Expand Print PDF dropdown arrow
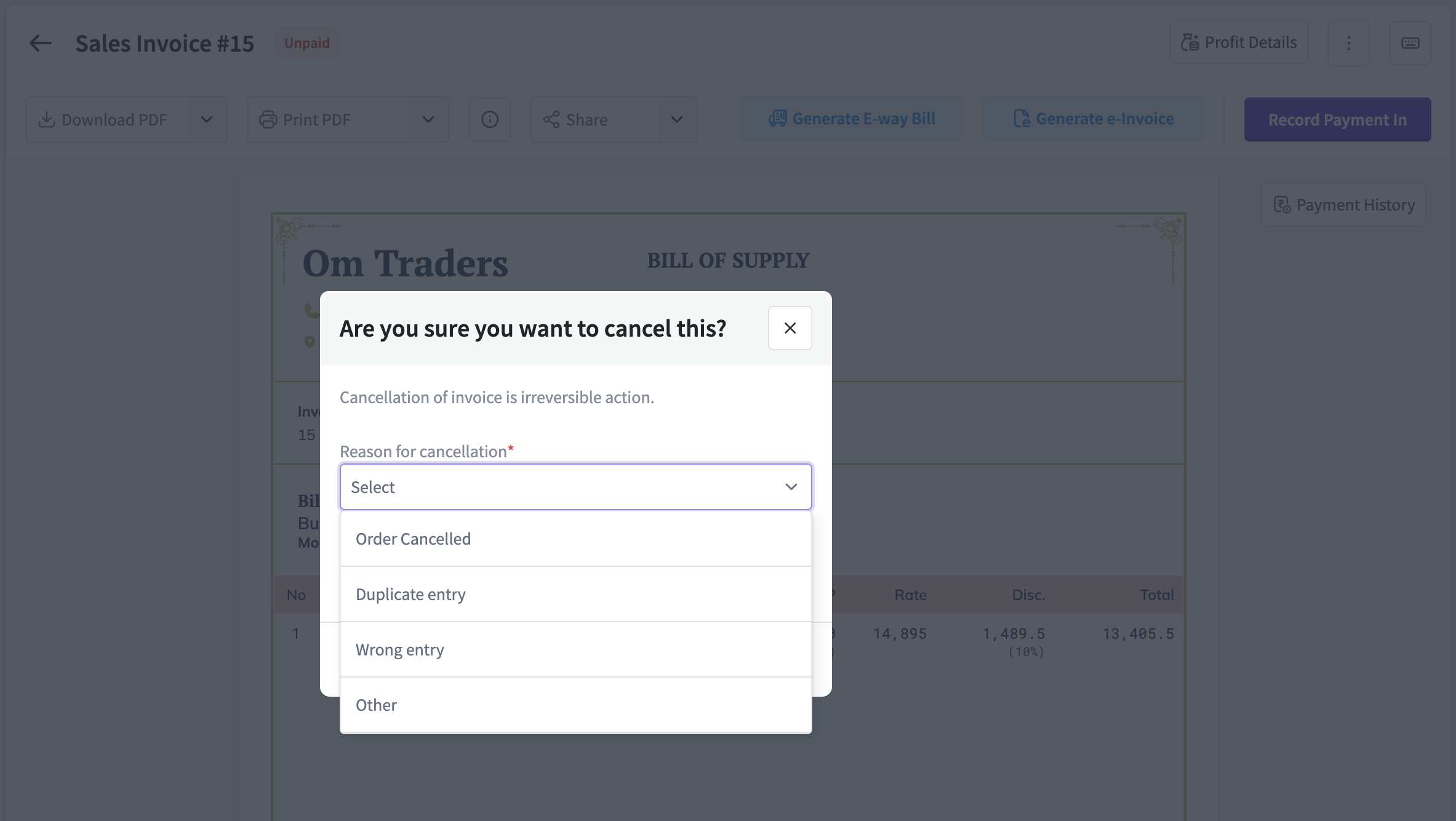Image resolution: width=1456 pixels, height=821 pixels. click(x=428, y=119)
